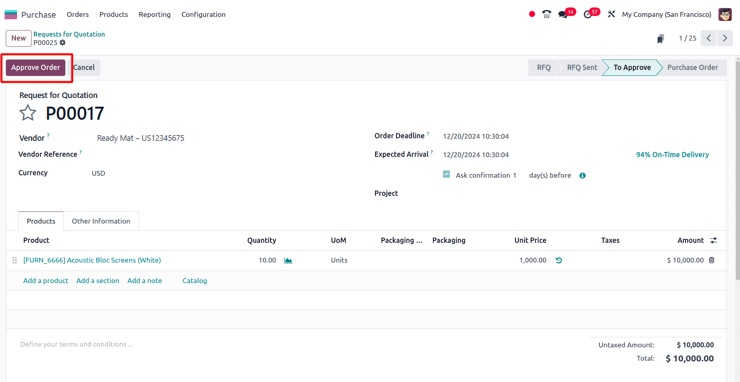
Task: Click the Units UoM cell
Action: [x=339, y=260]
